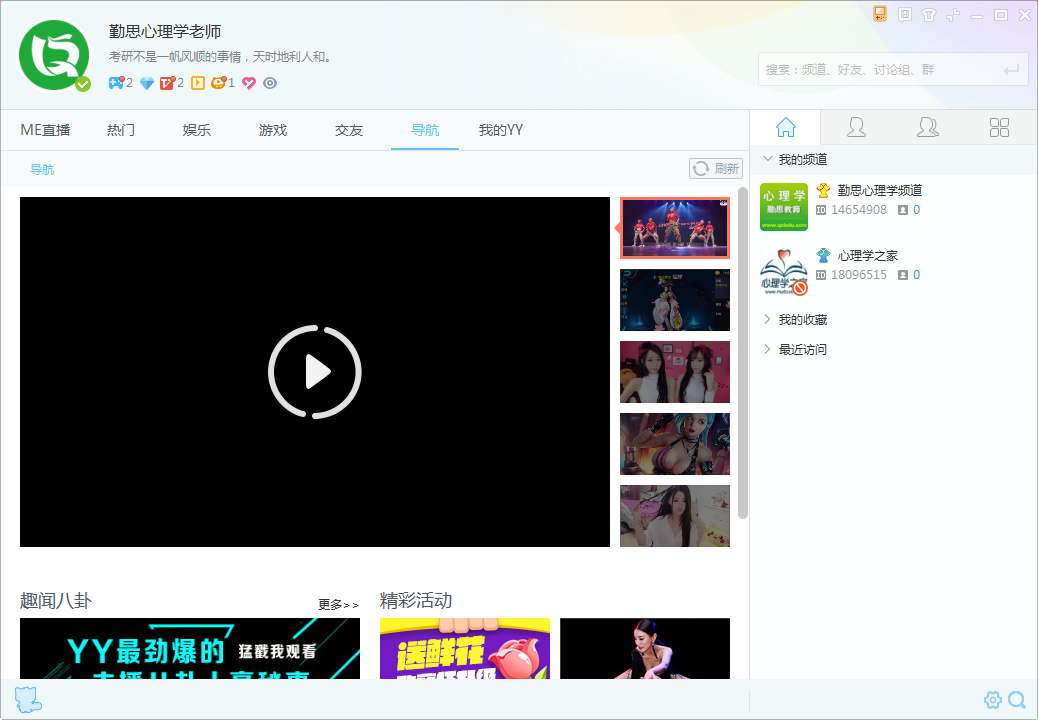Select the 交友 tab
Viewport: 1038px width, 720px height.
(x=349, y=130)
